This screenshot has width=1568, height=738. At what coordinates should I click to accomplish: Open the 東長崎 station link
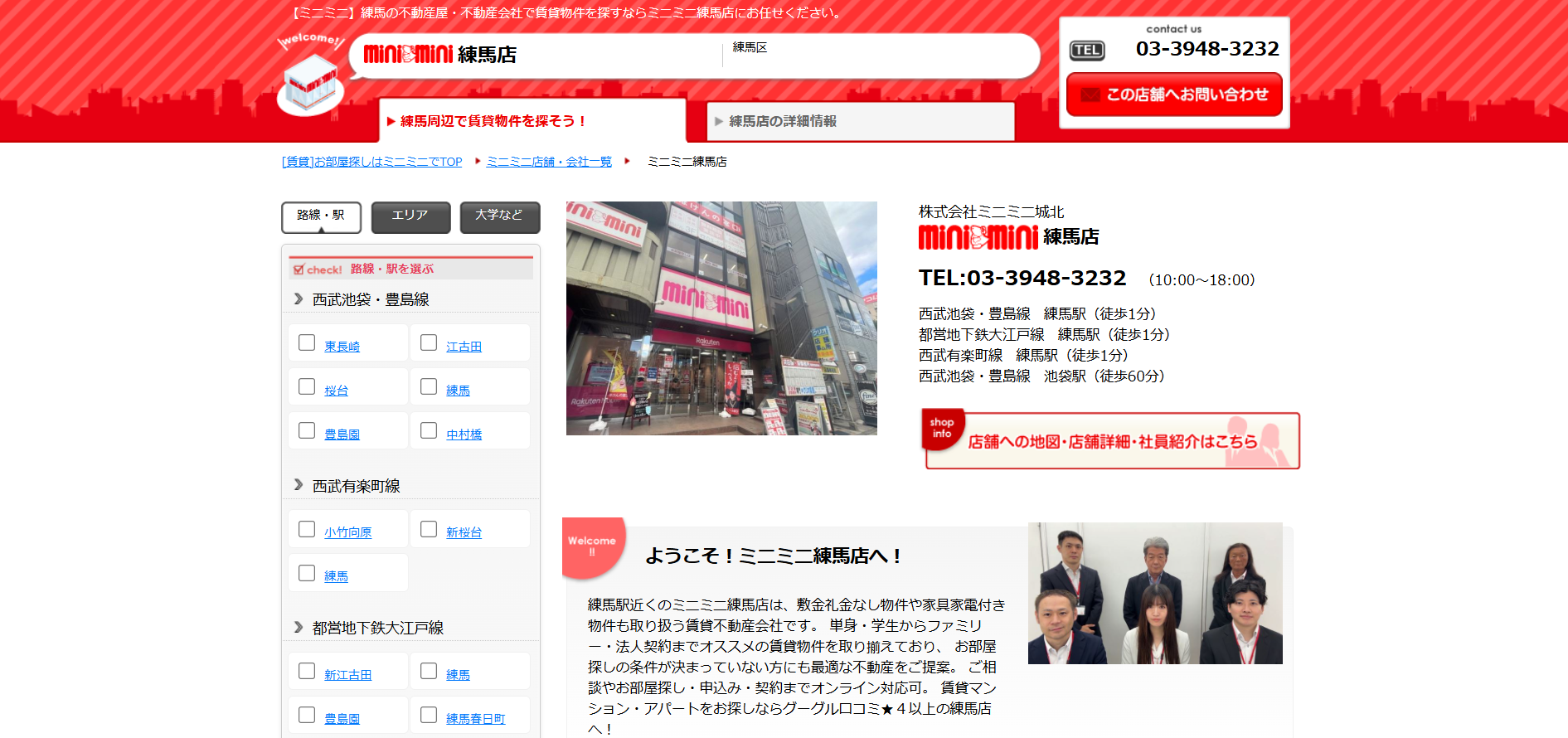pyautogui.click(x=342, y=347)
